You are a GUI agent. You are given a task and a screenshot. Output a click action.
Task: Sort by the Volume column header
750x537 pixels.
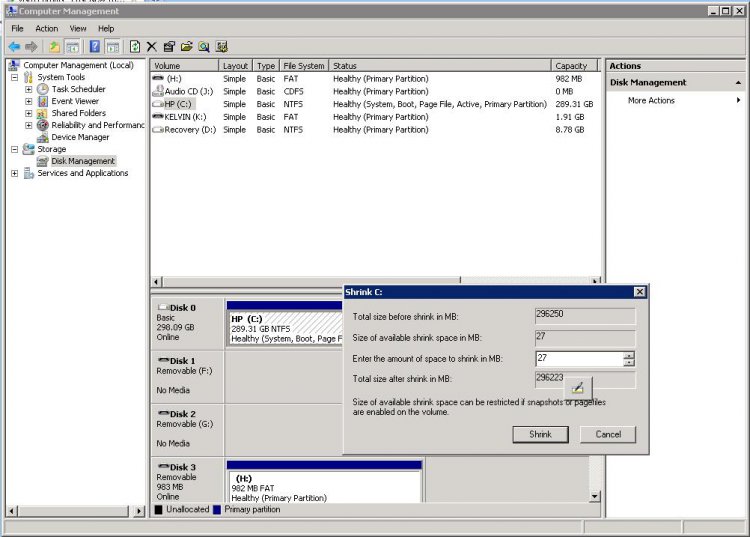(185, 66)
